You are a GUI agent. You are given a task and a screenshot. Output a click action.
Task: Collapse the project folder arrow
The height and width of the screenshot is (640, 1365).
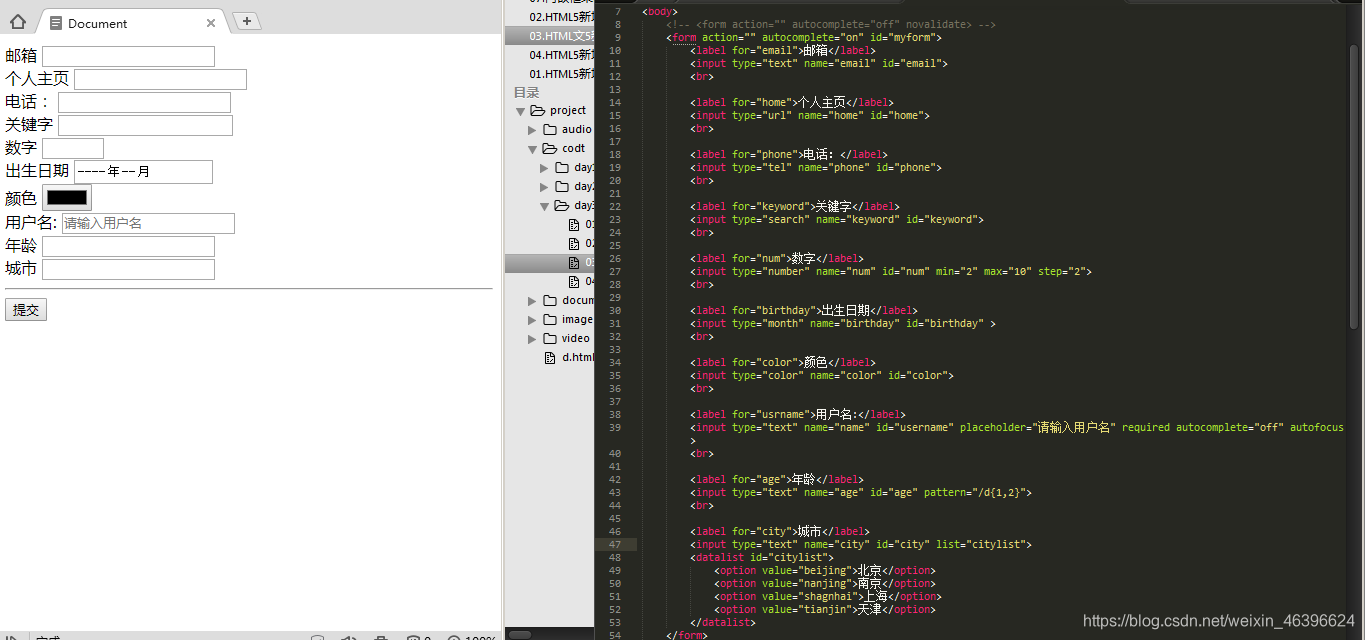521,111
